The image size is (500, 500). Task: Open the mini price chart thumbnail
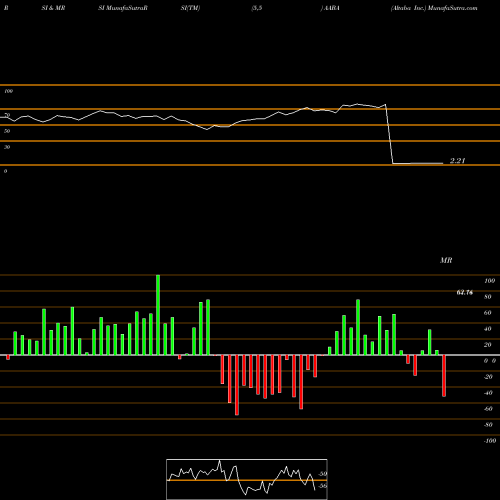247,479
